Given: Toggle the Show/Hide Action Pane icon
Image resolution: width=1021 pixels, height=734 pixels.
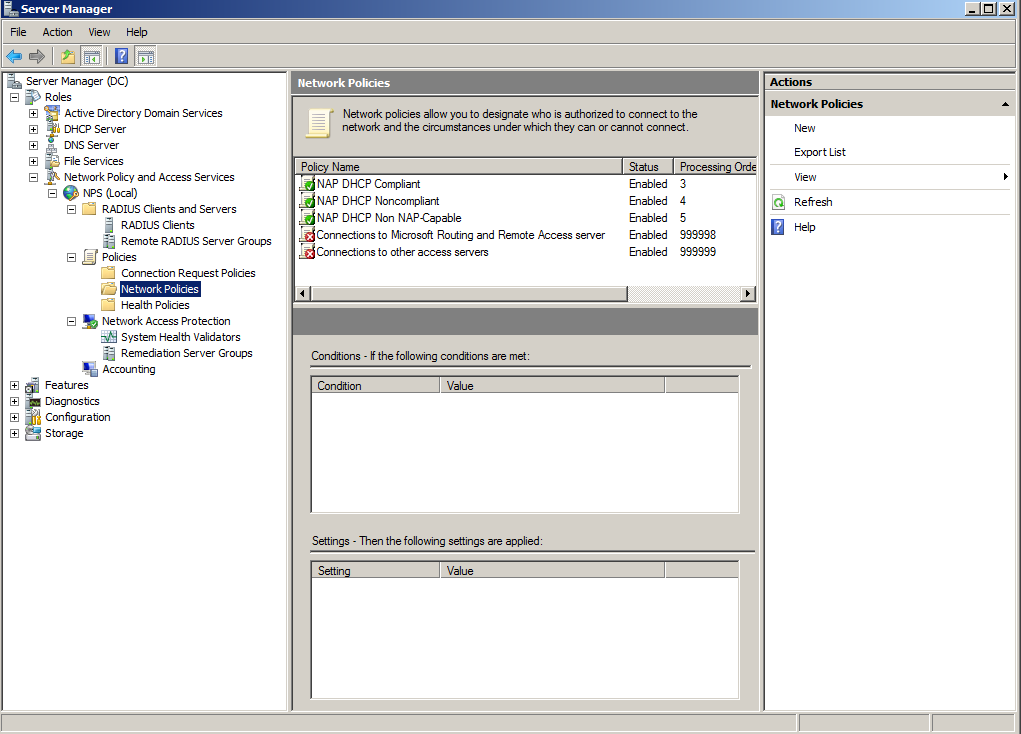Looking at the screenshot, I should [x=146, y=57].
